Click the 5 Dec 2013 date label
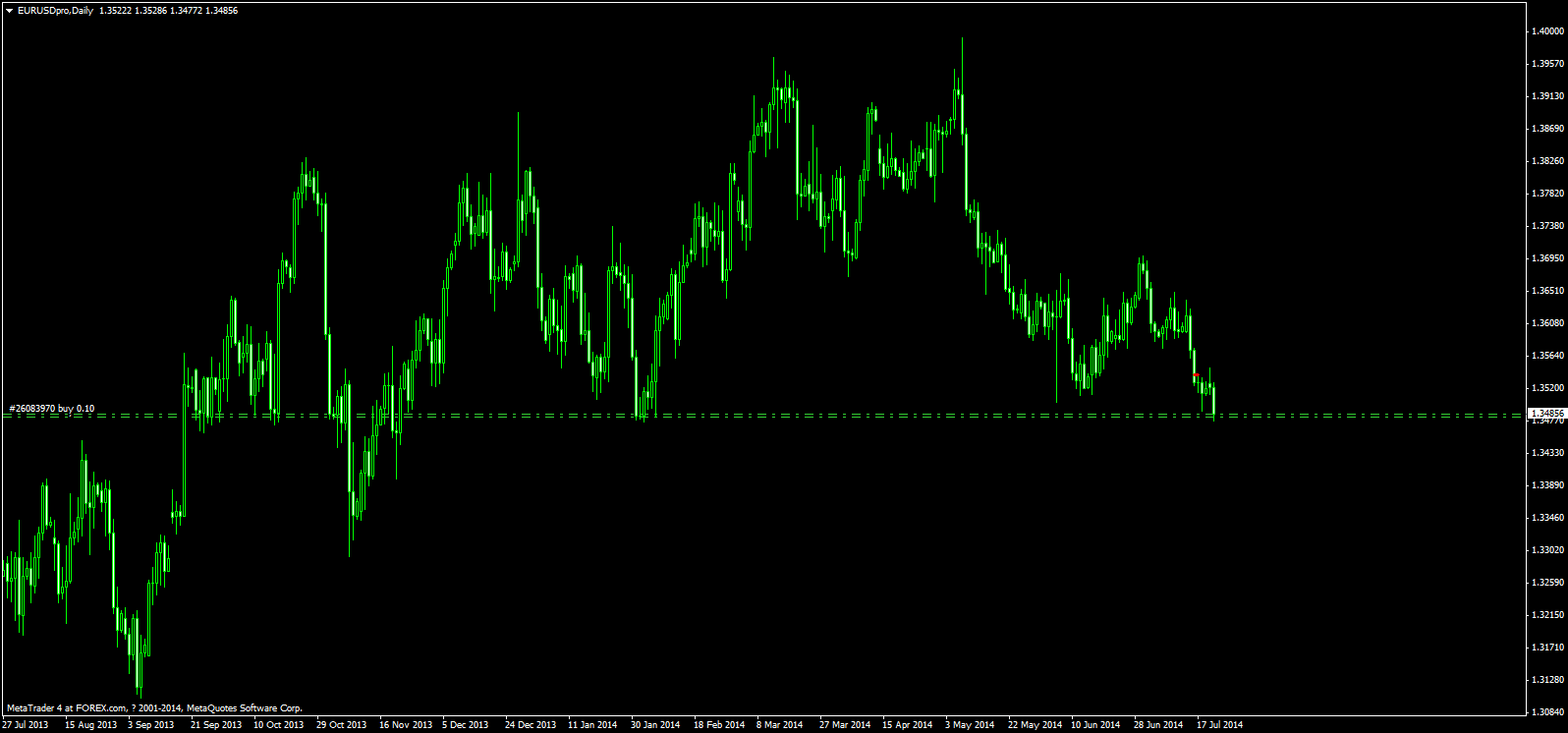The width and height of the screenshot is (1568, 733). [466, 725]
